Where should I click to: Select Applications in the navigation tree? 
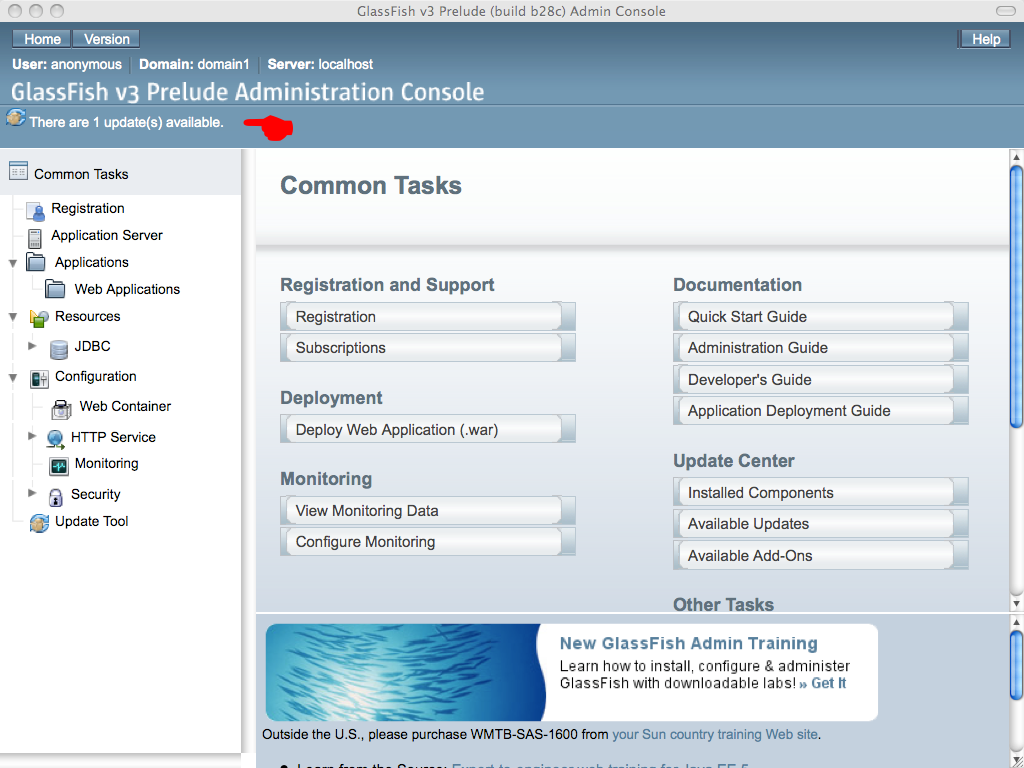tap(91, 263)
